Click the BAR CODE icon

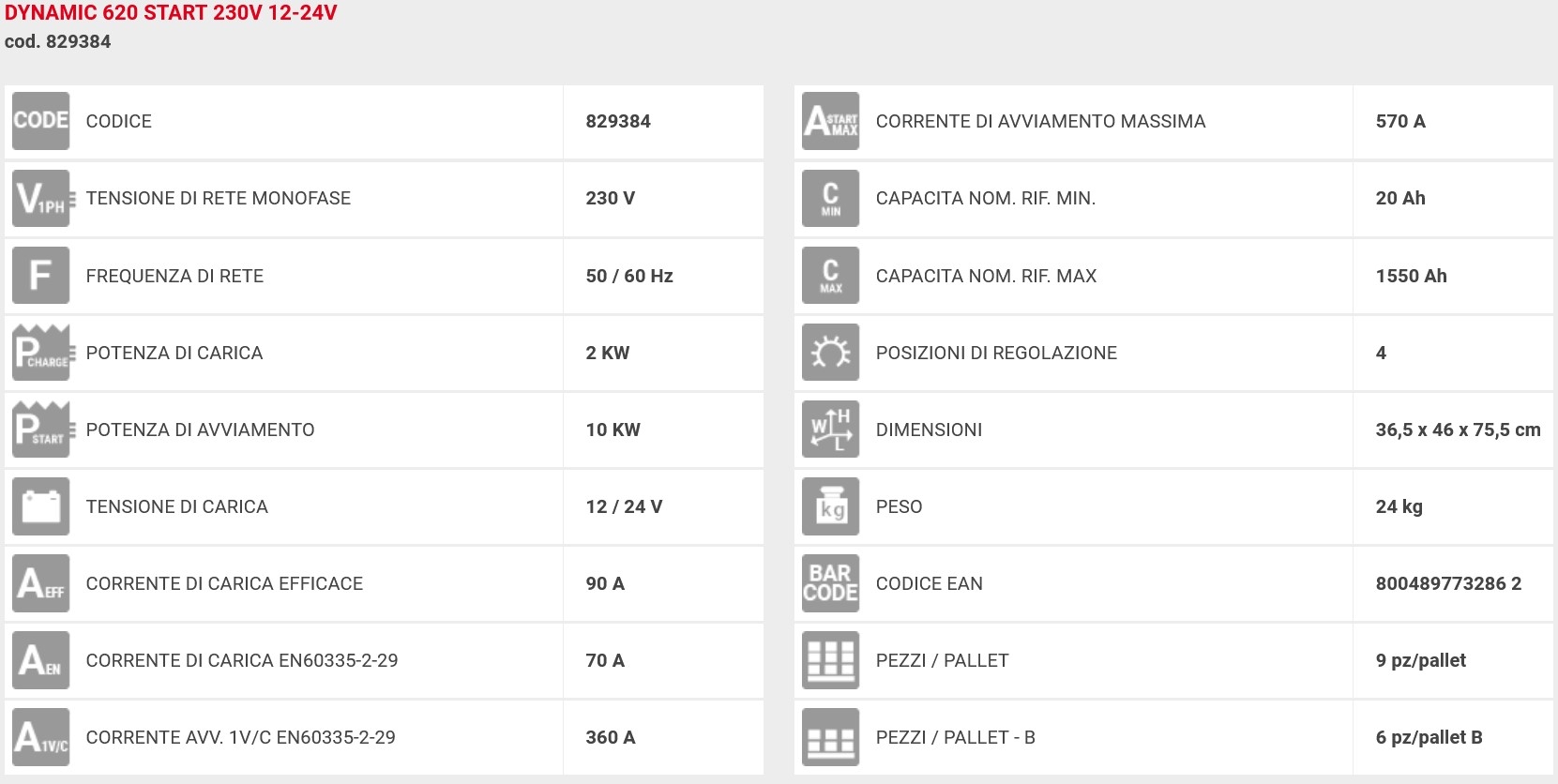[x=831, y=583]
